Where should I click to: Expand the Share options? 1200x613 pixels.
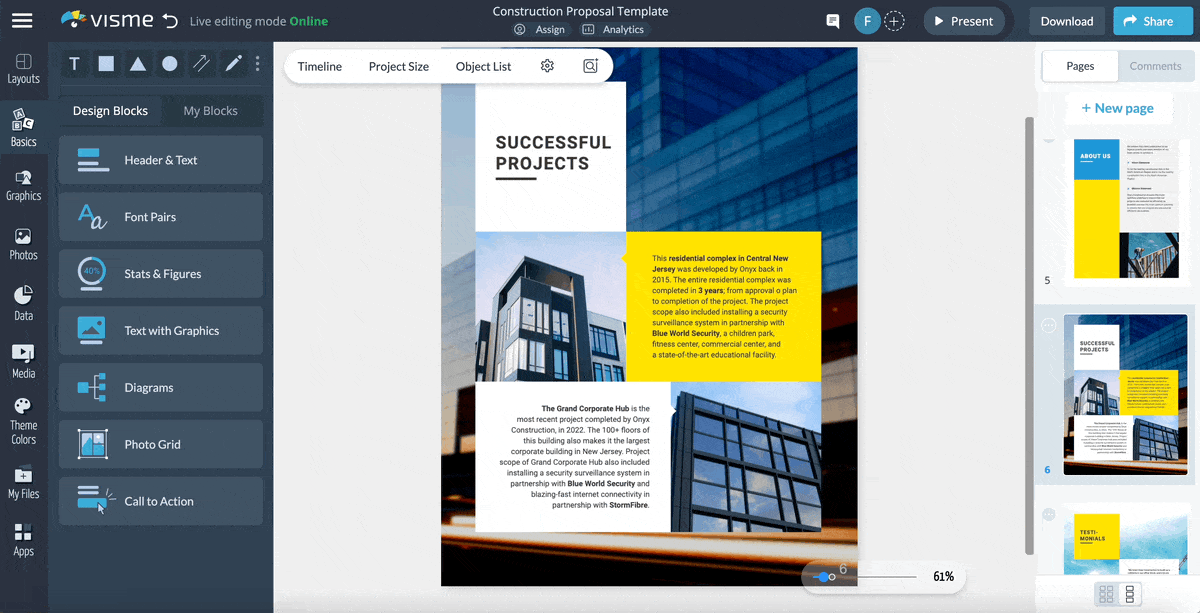click(1152, 20)
